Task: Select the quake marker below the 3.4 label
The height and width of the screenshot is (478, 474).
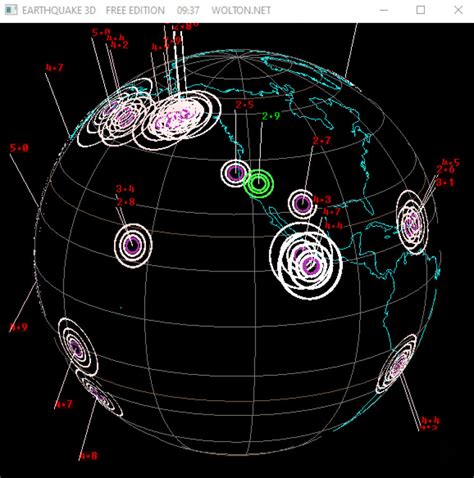Action: [133, 245]
